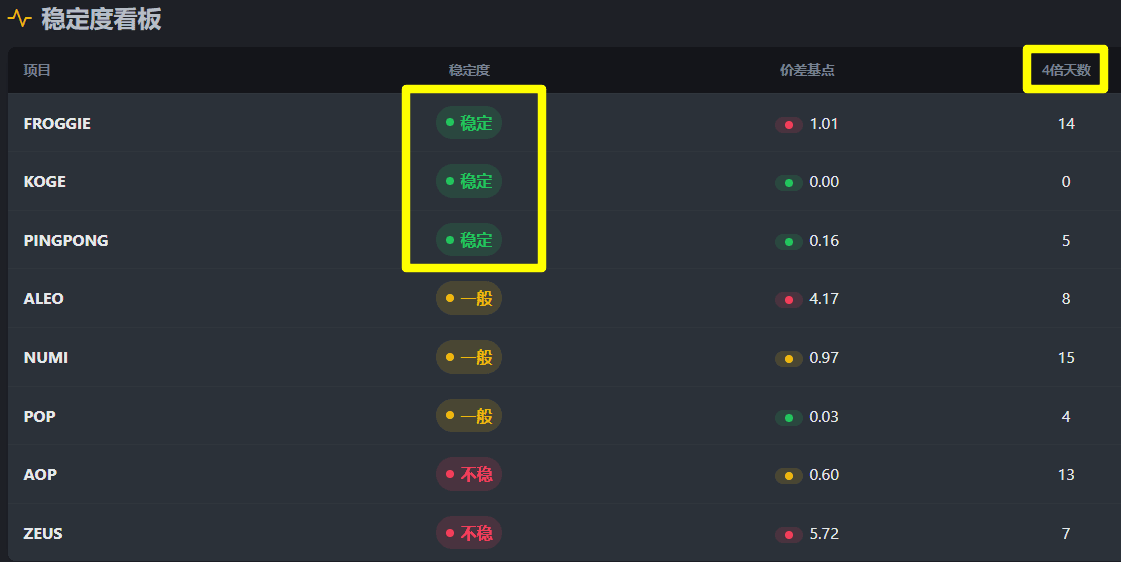This screenshot has height=562, width=1121.
Task: Click the red 不稳 badge for AOP
Action: coord(469,474)
